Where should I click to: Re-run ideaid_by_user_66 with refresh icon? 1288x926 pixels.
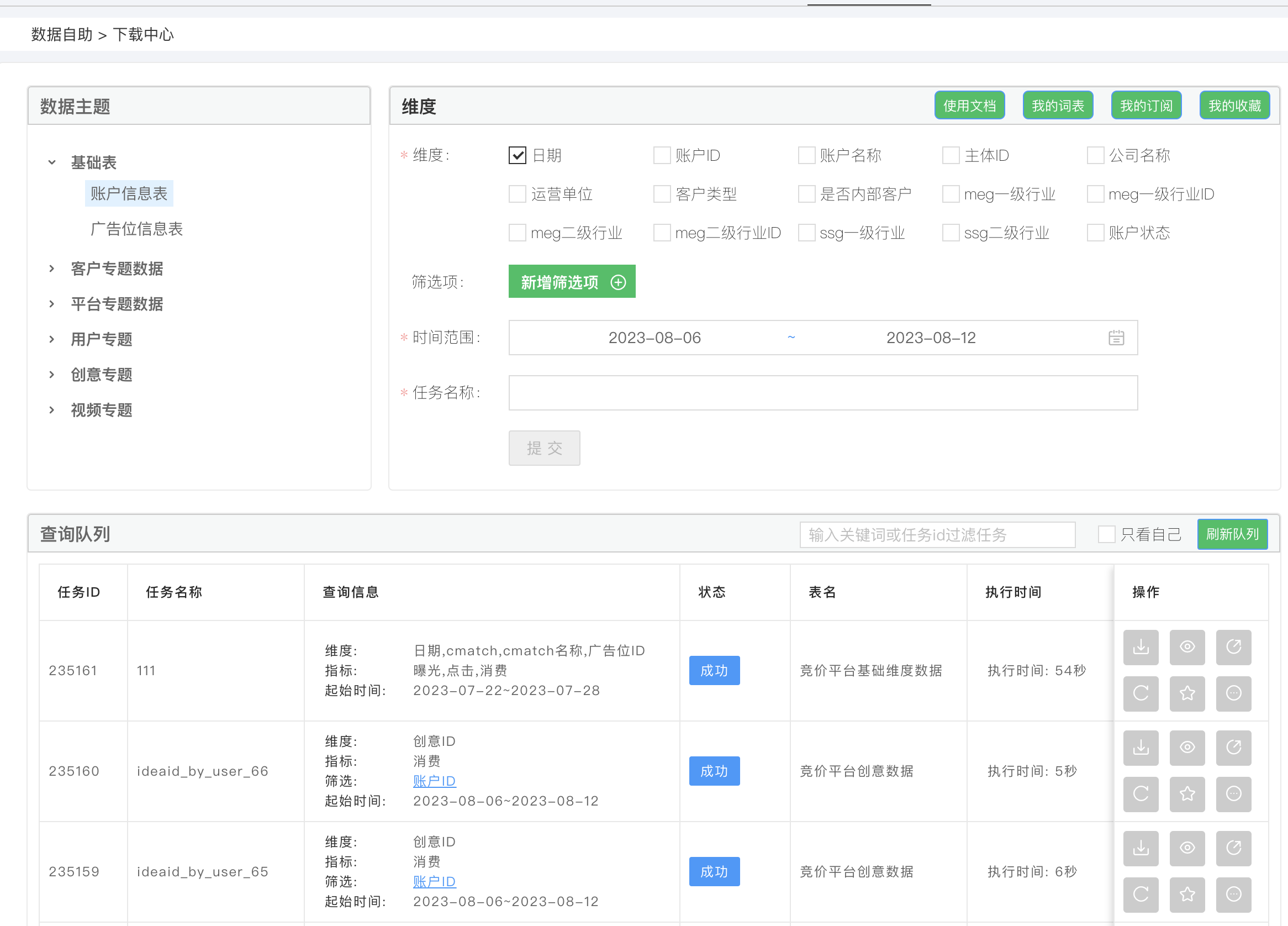(1141, 794)
